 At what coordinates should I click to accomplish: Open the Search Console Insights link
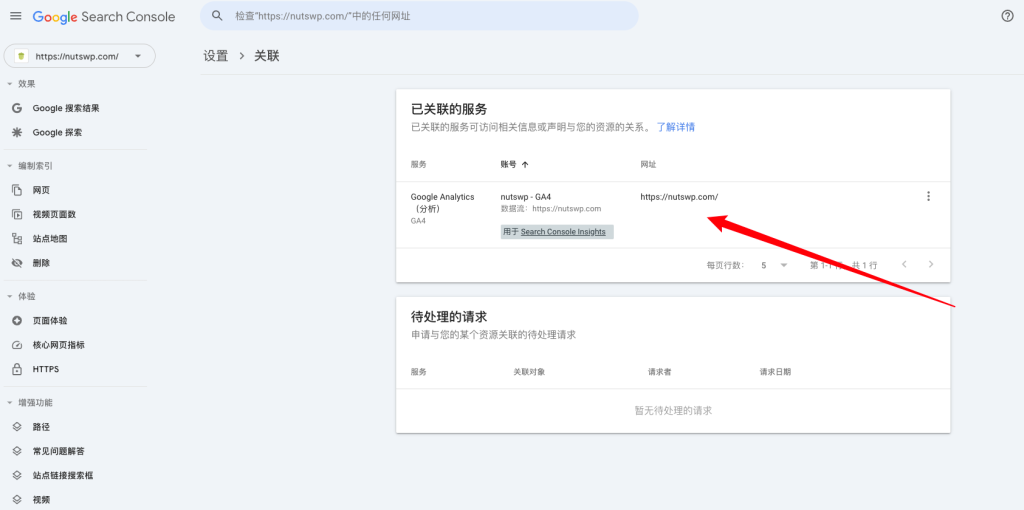563,232
